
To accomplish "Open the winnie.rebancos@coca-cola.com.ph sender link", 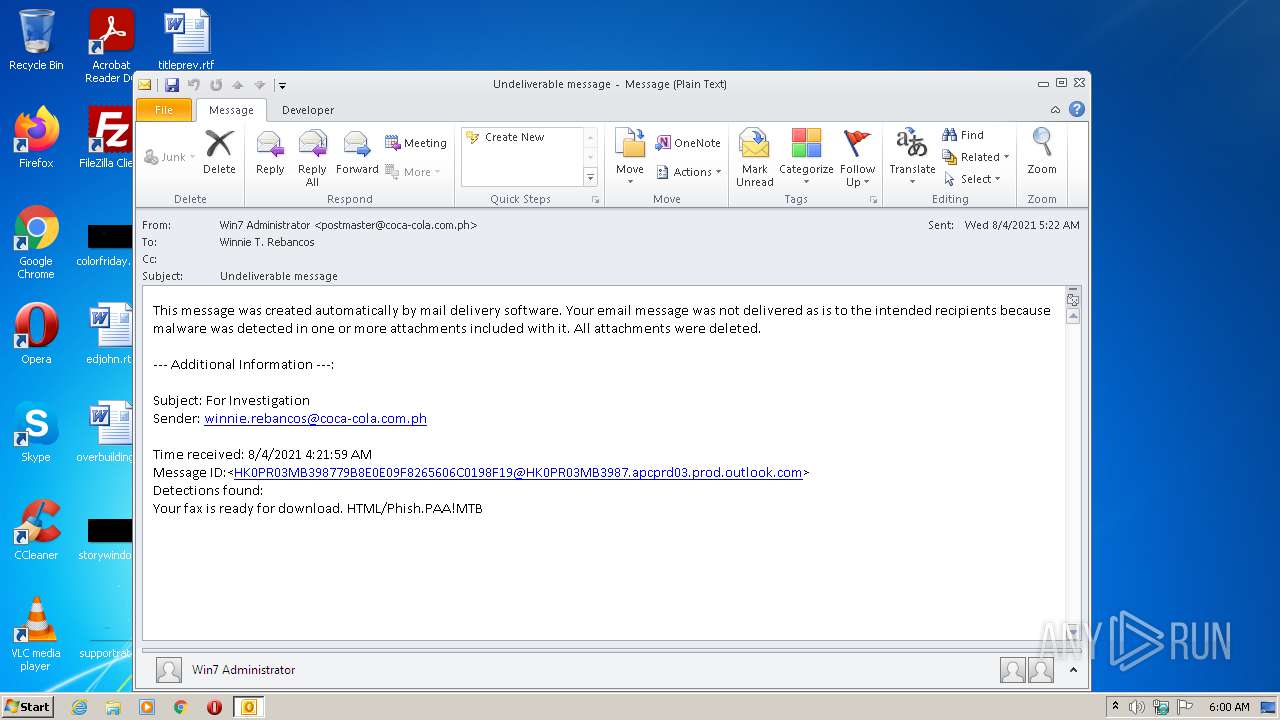I will pyautogui.click(x=316, y=418).
